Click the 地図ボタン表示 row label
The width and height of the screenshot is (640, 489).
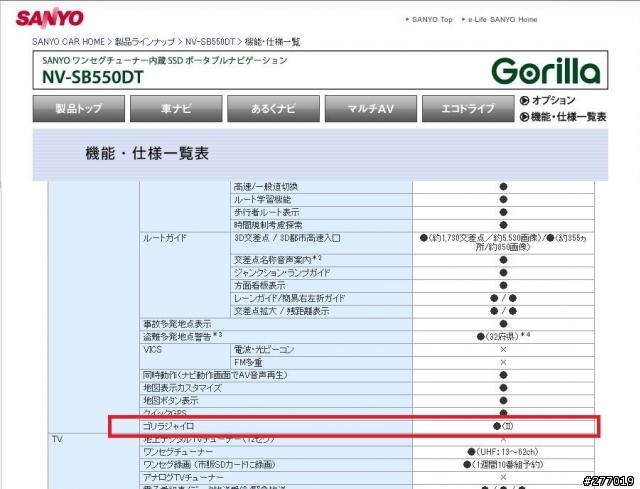171,400
